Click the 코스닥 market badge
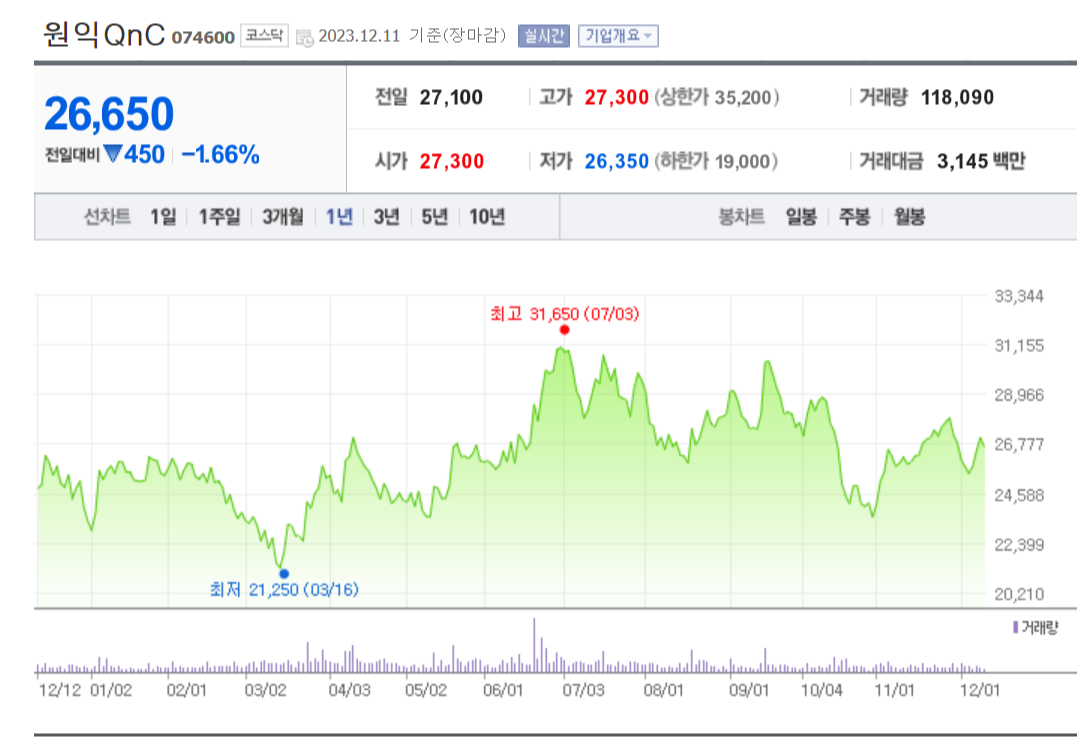The image size is (1077, 737). (x=264, y=35)
